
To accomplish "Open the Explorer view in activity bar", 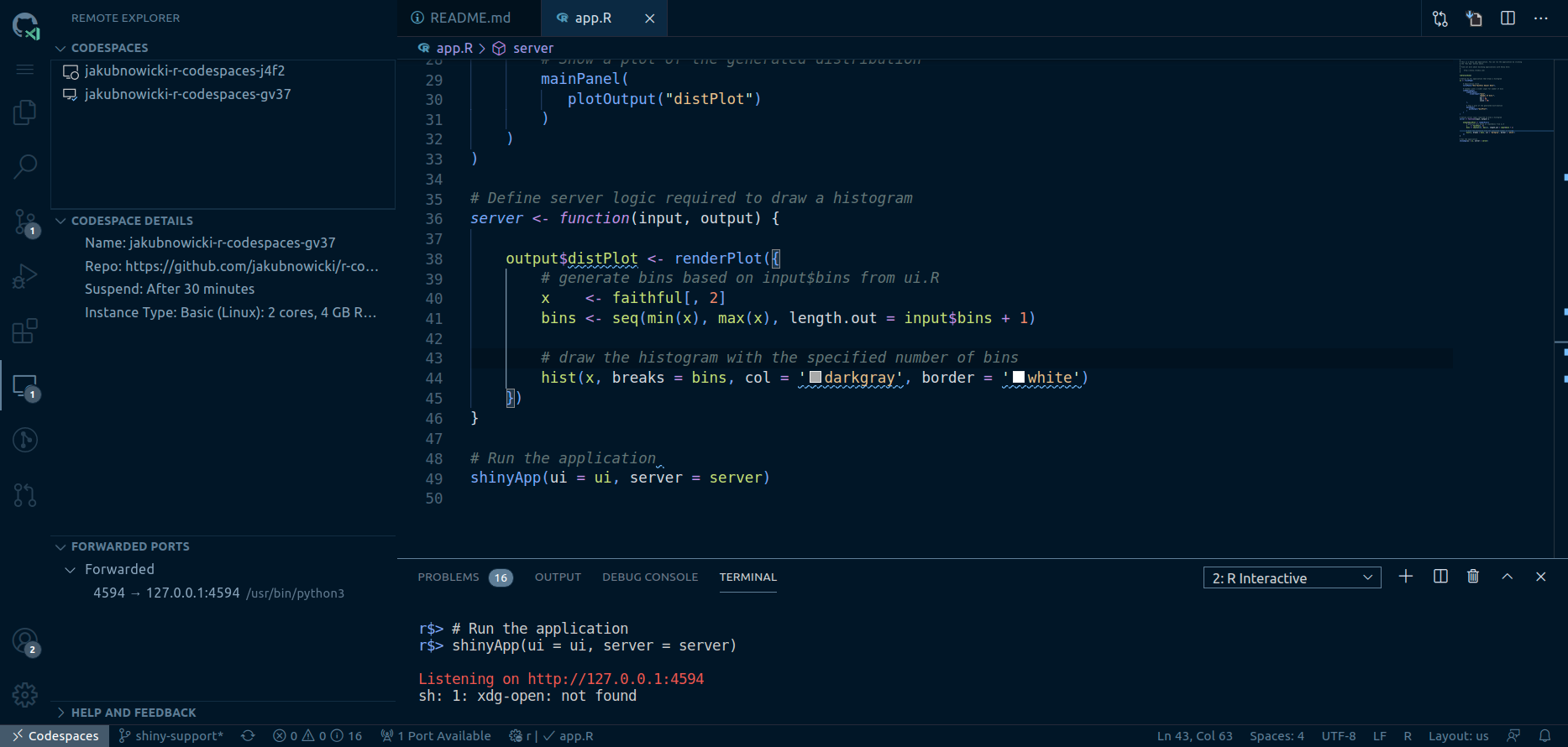I will pos(25,112).
